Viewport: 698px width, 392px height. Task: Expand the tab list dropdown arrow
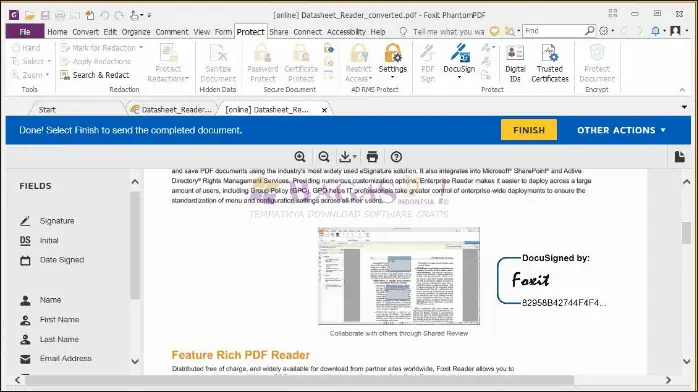(x=684, y=107)
